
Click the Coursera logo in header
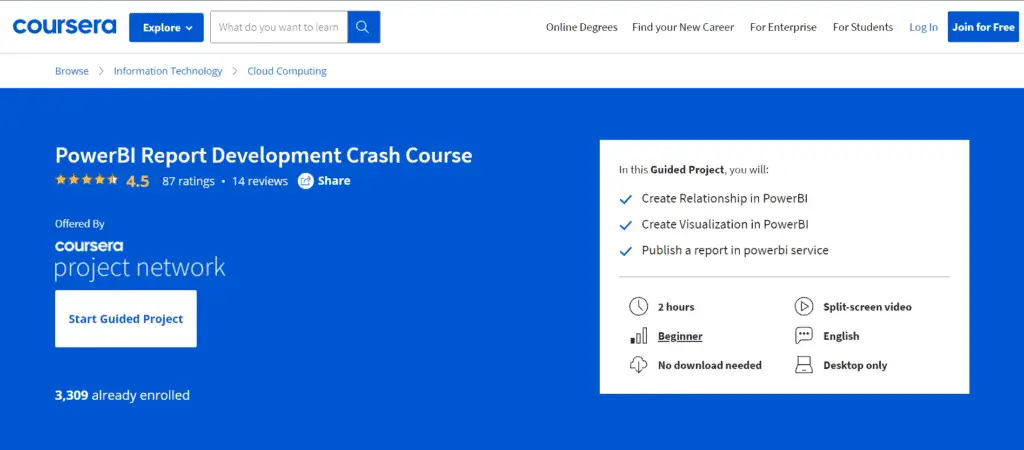64,26
